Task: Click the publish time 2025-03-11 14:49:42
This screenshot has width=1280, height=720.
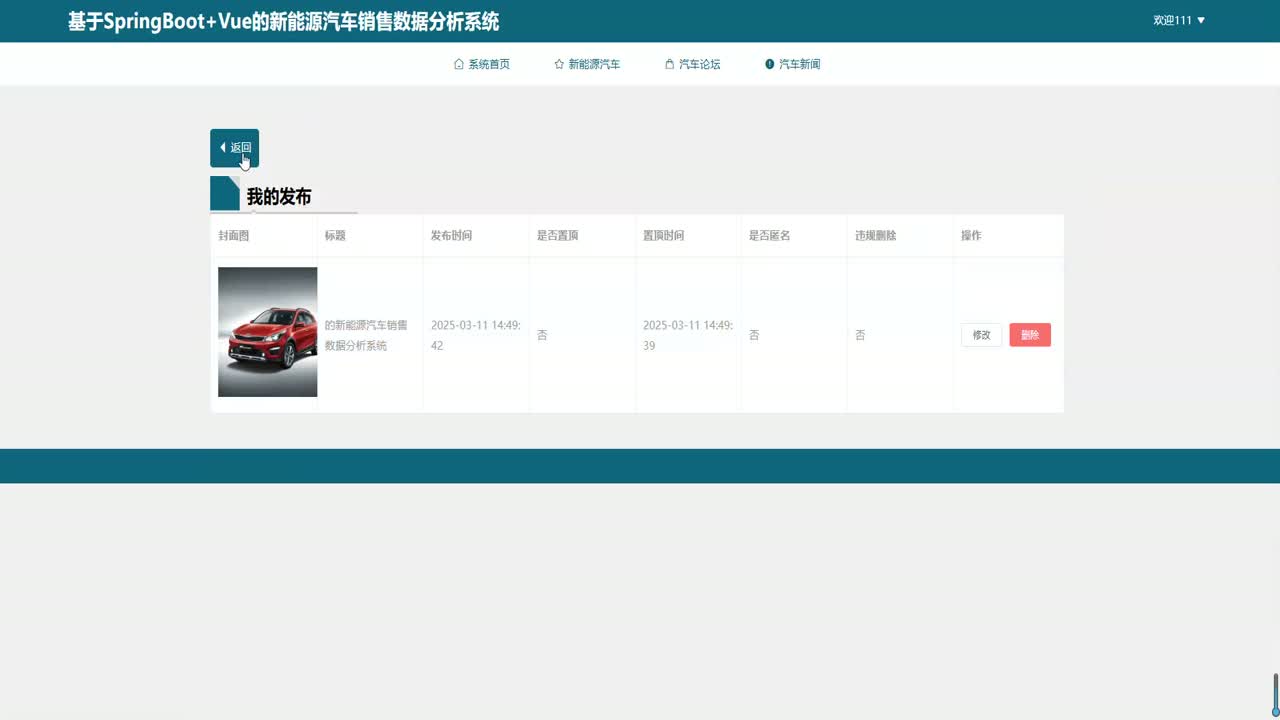Action: (x=476, y=335)
